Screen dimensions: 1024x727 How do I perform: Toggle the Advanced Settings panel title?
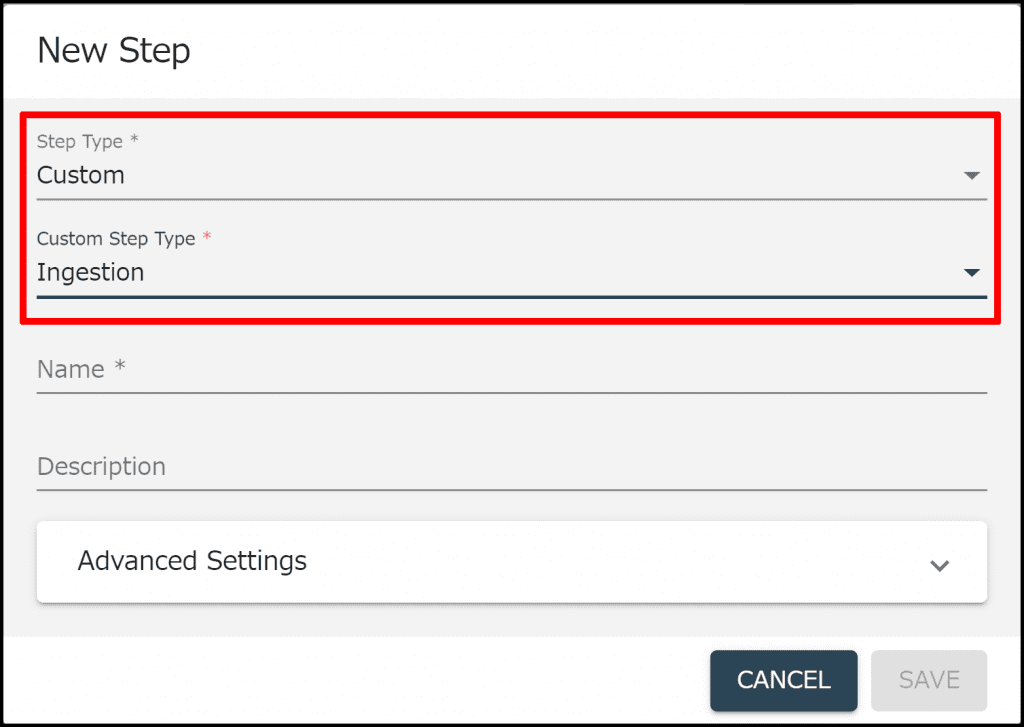point(192,561)
